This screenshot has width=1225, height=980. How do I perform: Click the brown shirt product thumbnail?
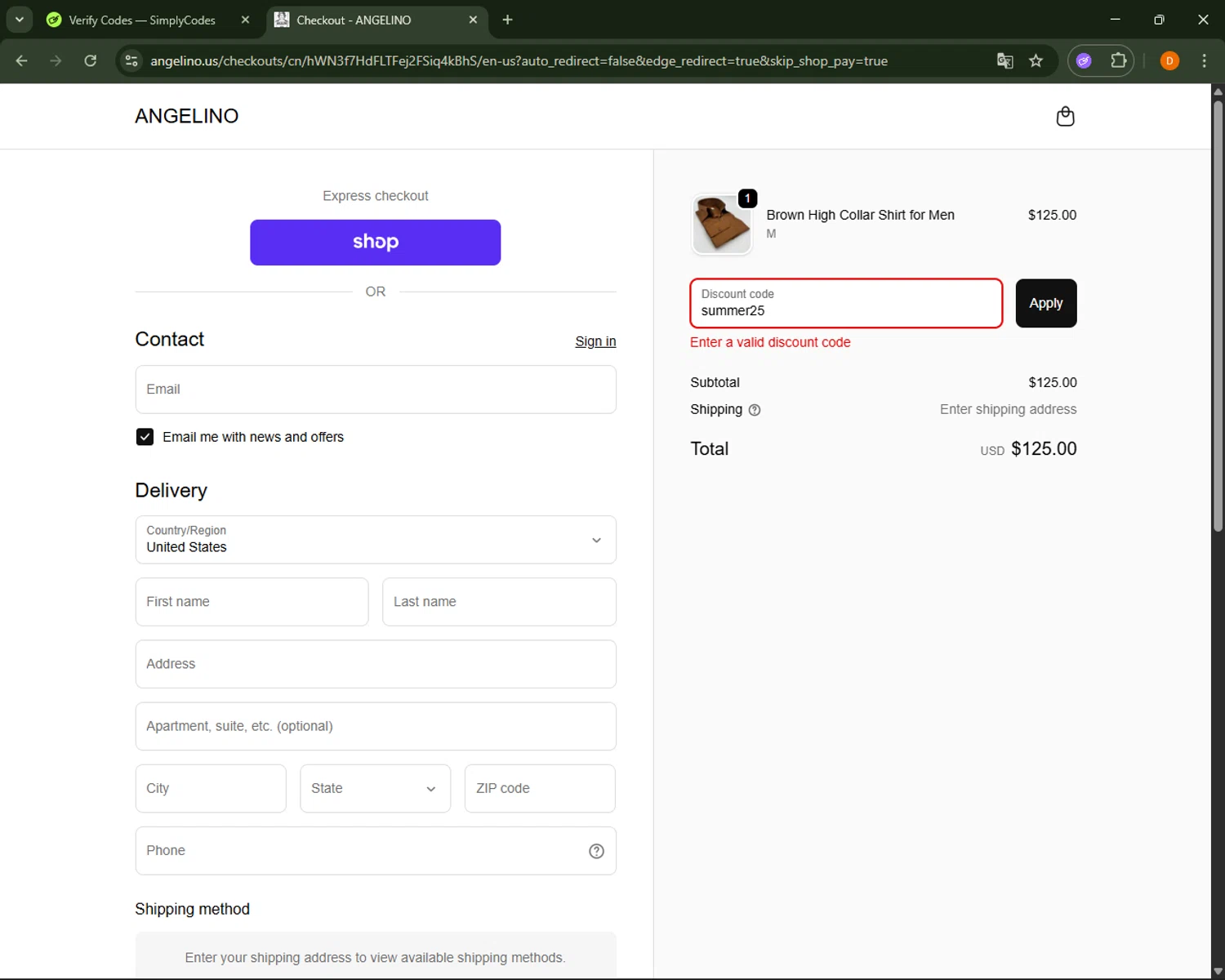721,225
